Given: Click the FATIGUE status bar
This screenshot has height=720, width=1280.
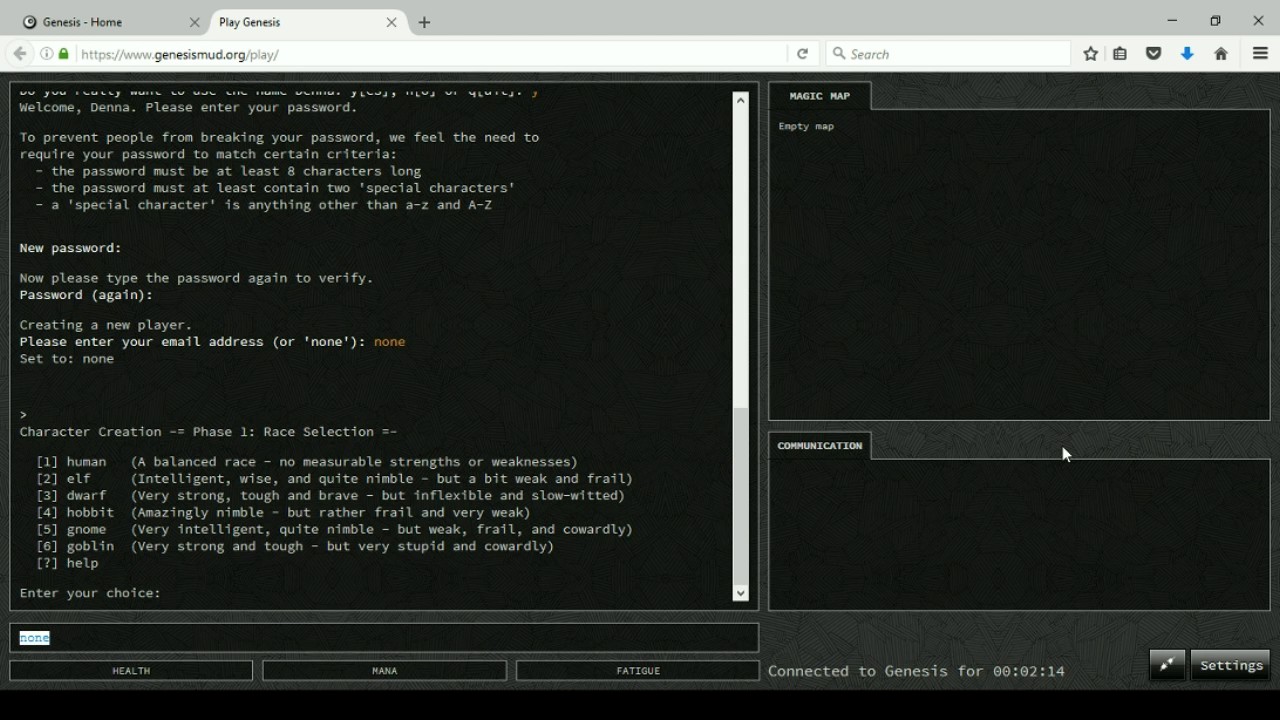Looking at the screenshot, I should tap(638, 671).
